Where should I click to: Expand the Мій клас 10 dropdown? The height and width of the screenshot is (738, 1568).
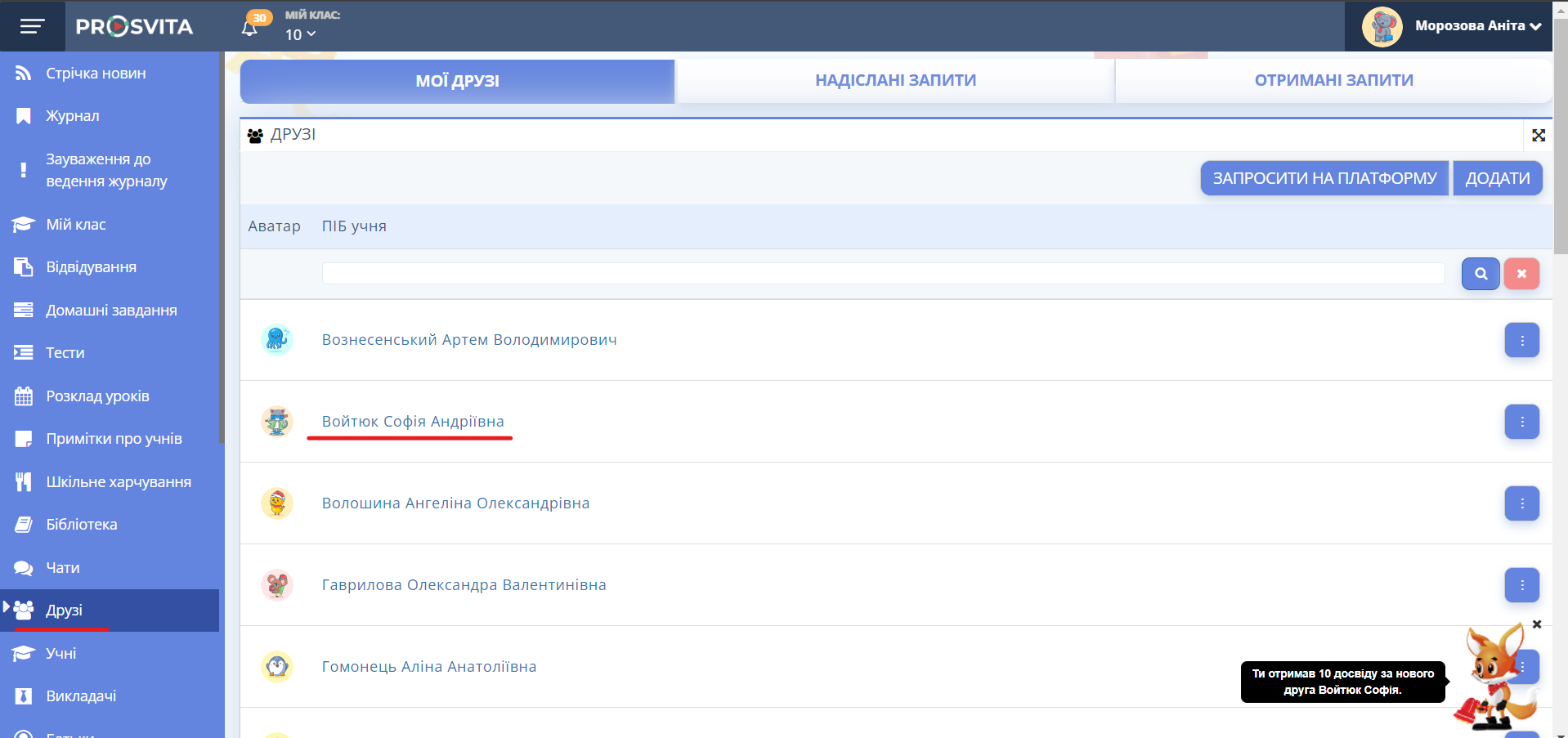click(x=300, y=34)
